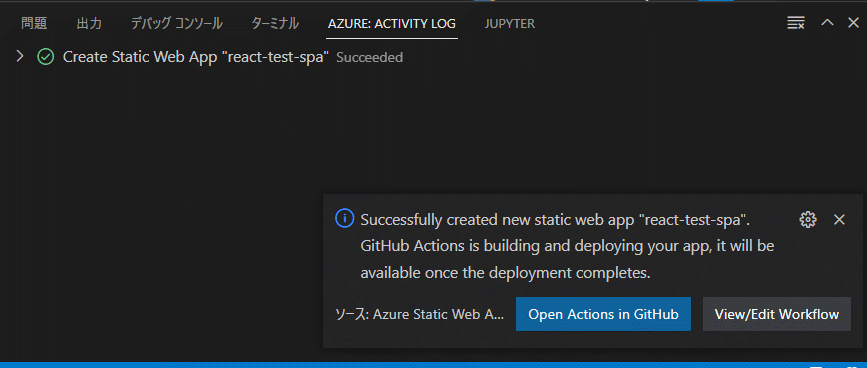Click the Succeeded status label
This screenshot has width=867, height=368.
[x=369, y=57]
